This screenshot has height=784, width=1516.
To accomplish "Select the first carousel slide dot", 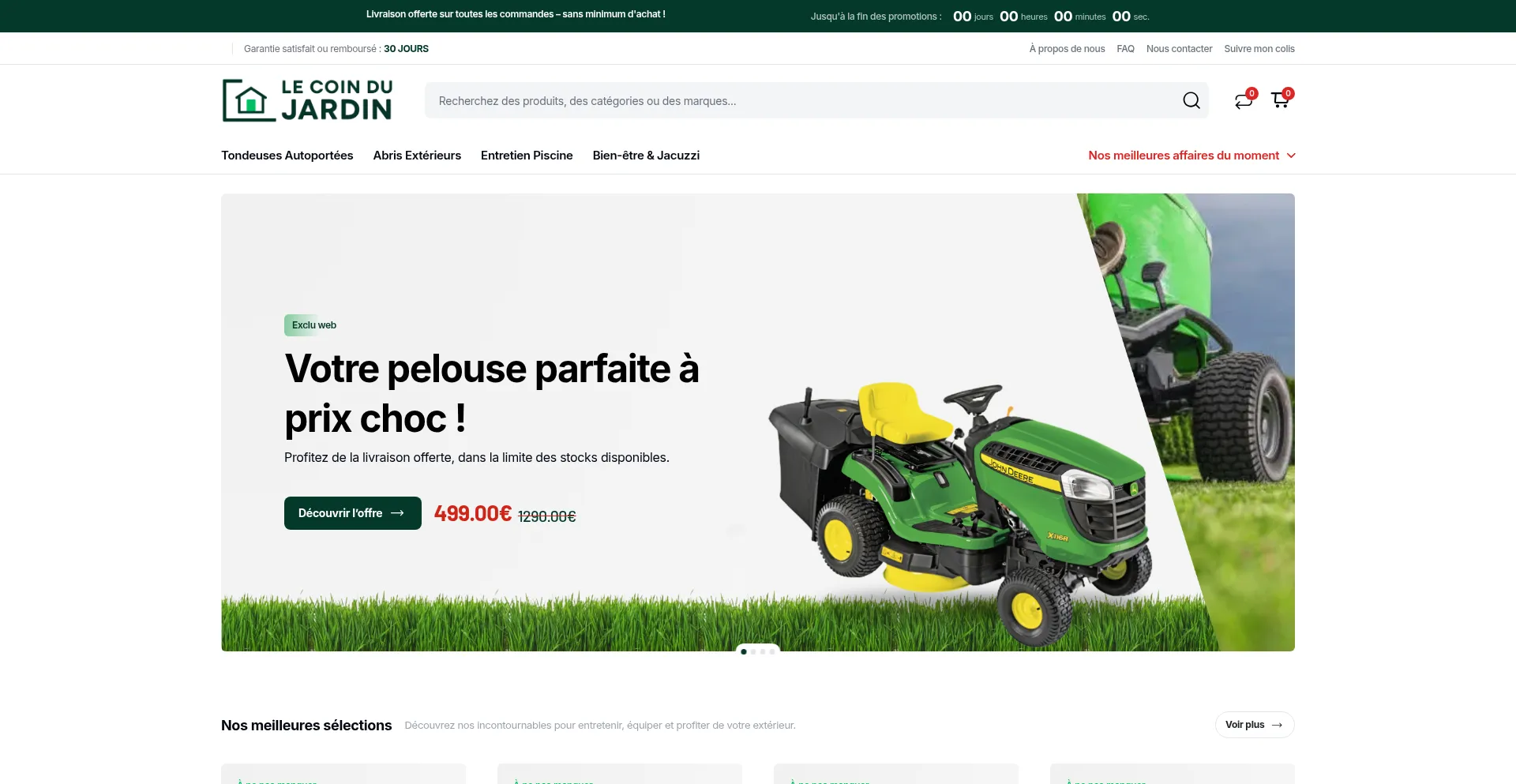I will [744, 651].
